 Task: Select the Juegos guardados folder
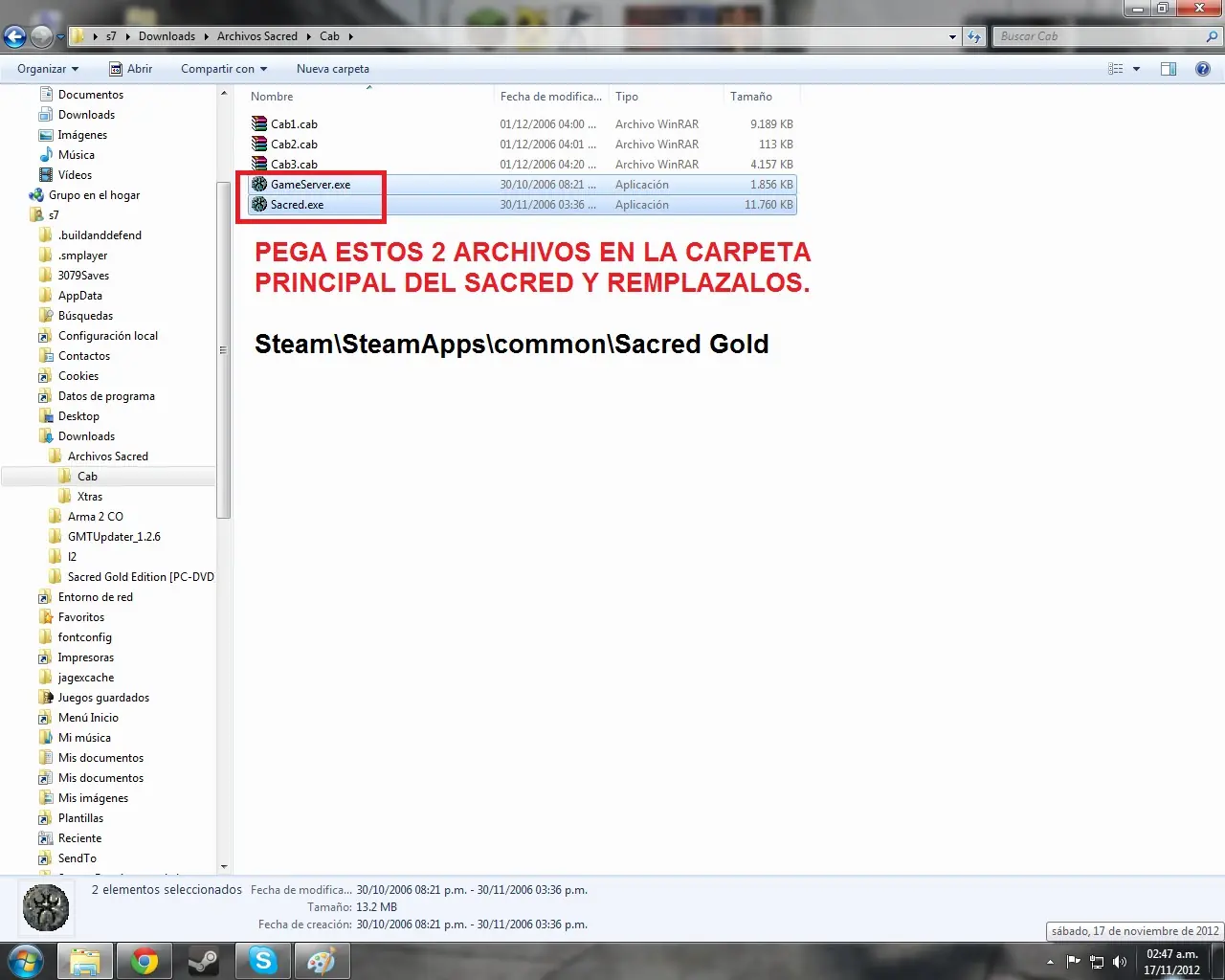(x=103, y=698)
